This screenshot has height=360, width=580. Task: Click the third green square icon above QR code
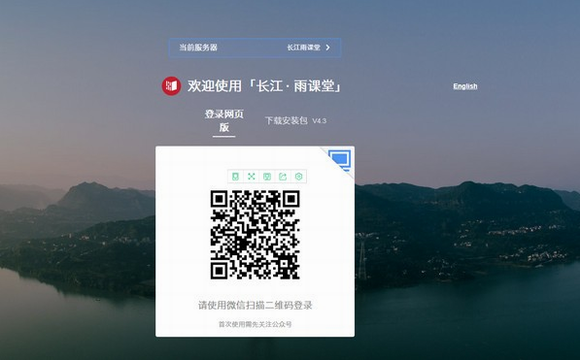click(267, 176)
